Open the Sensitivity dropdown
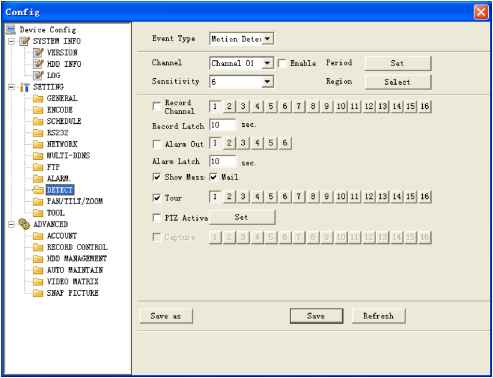The height and width of the screenshot is (378, 493). [242, 82]
